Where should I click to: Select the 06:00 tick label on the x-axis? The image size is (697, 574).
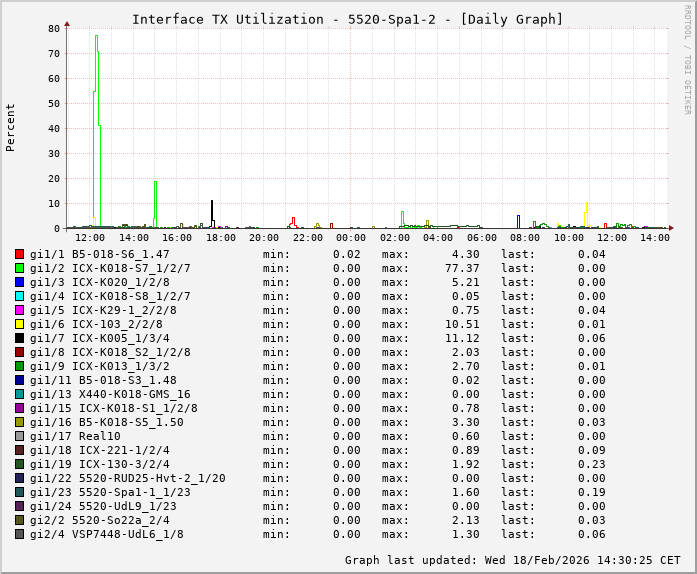[481, 238]
